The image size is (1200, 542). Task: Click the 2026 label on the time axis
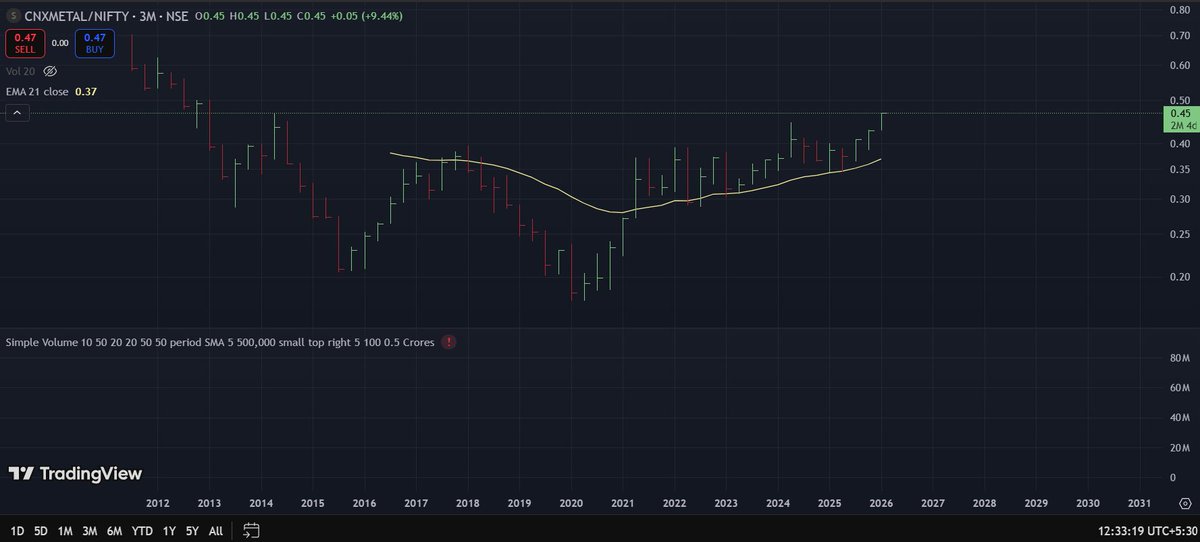point(880,503)
